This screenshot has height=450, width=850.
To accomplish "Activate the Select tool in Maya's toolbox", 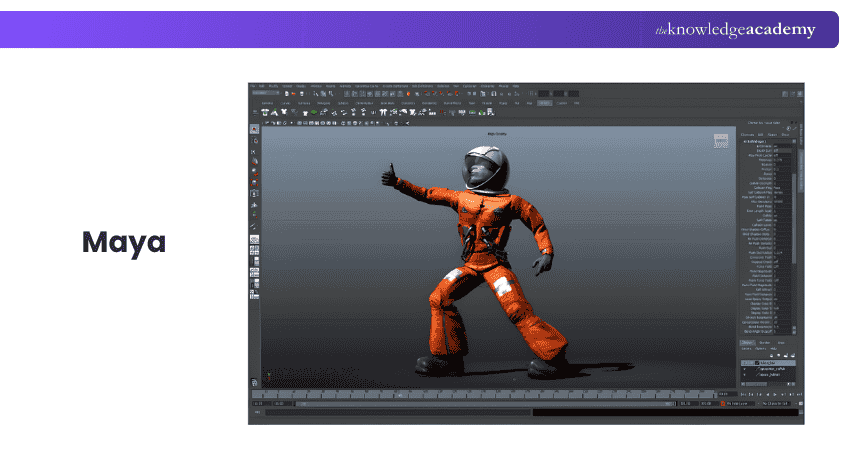I will 254,129.
